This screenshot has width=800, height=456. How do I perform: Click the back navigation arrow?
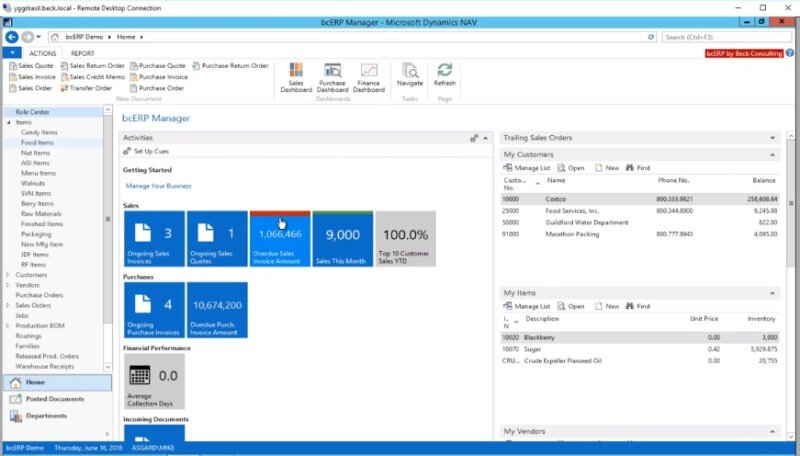coord(13,37)
